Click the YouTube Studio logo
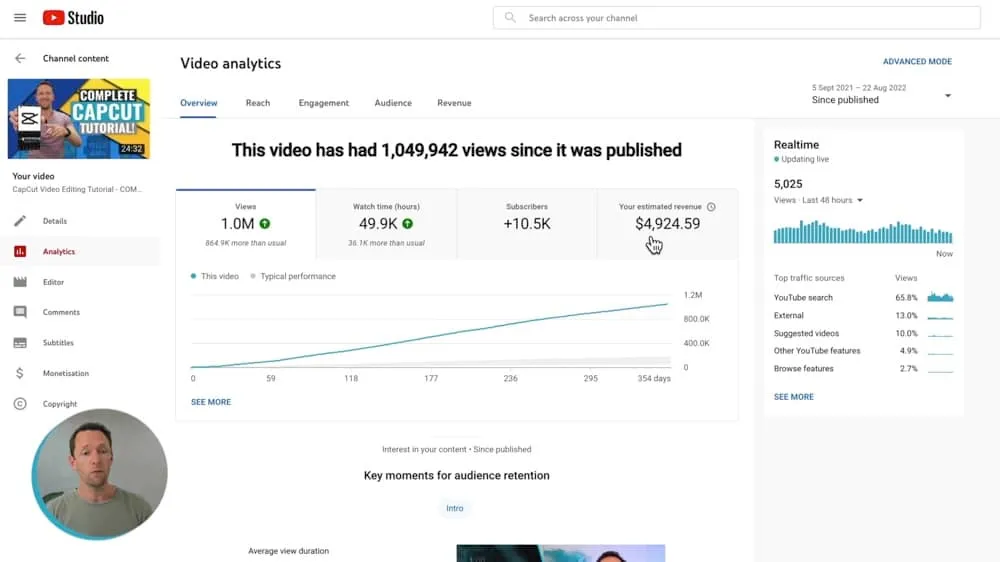1000x562 pixels. 73,18
